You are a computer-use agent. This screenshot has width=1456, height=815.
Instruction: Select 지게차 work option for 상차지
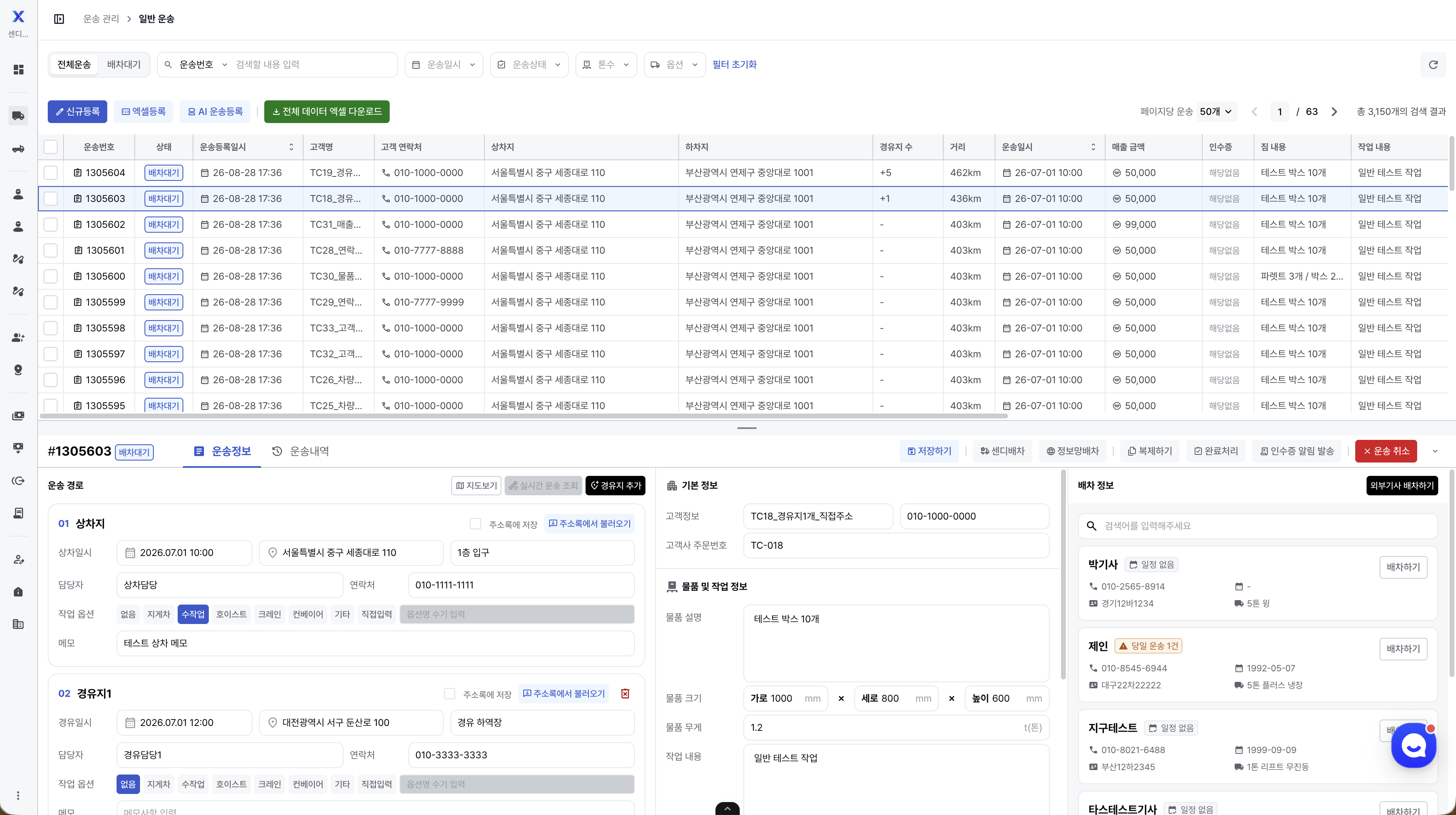coord(158,614)
